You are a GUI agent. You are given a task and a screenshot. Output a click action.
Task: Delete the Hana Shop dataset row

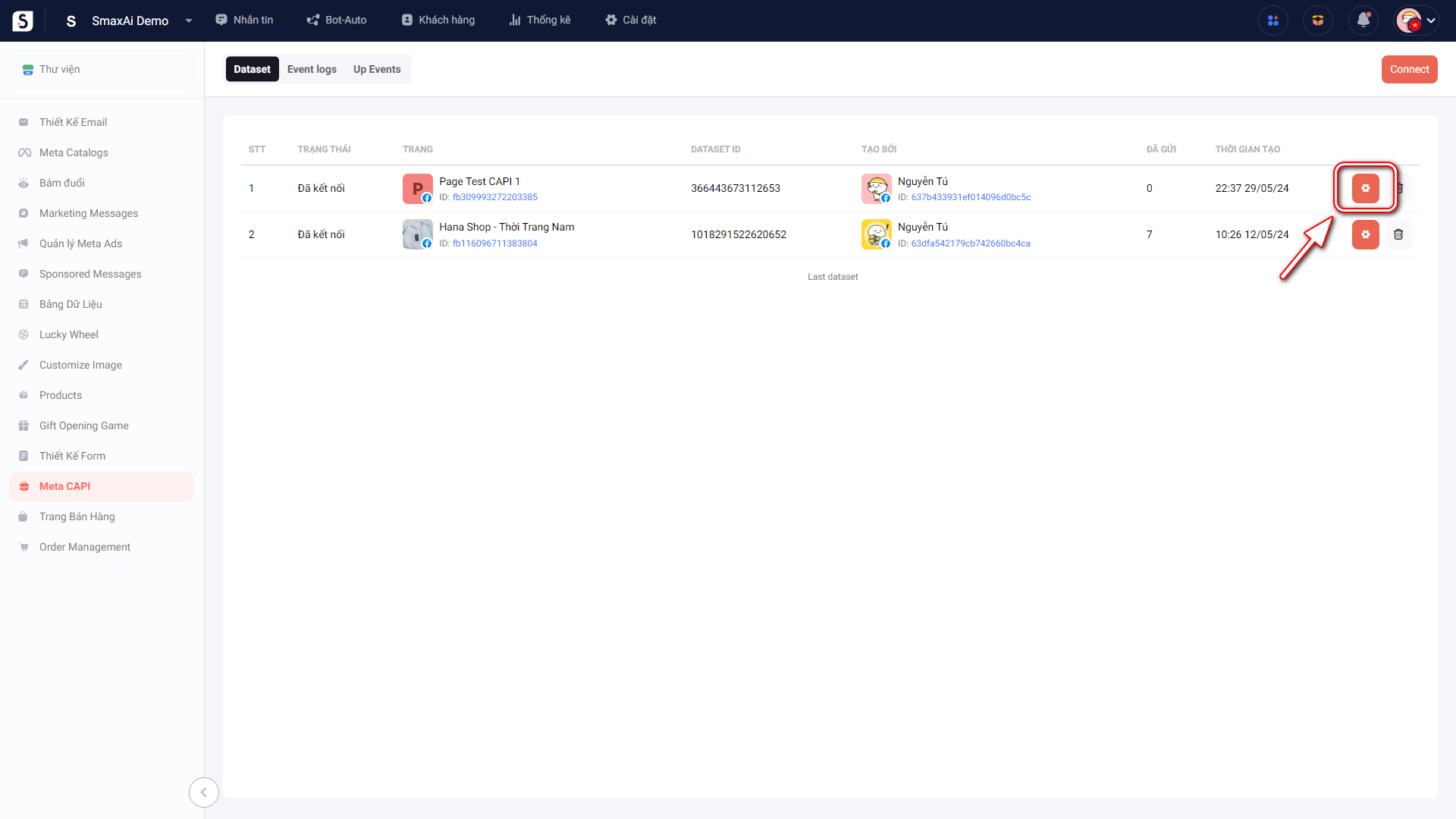tap(1398, 234)
